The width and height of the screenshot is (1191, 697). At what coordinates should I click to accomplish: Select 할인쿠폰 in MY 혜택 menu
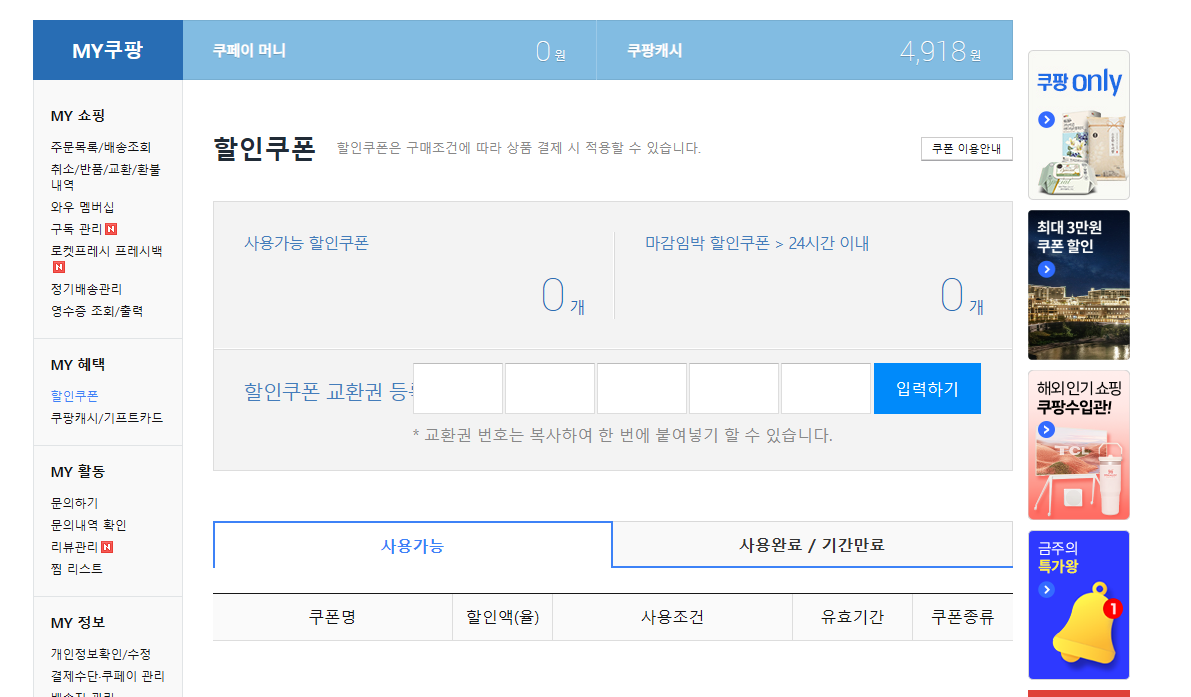pyautogui.click(x=74, y=396)
